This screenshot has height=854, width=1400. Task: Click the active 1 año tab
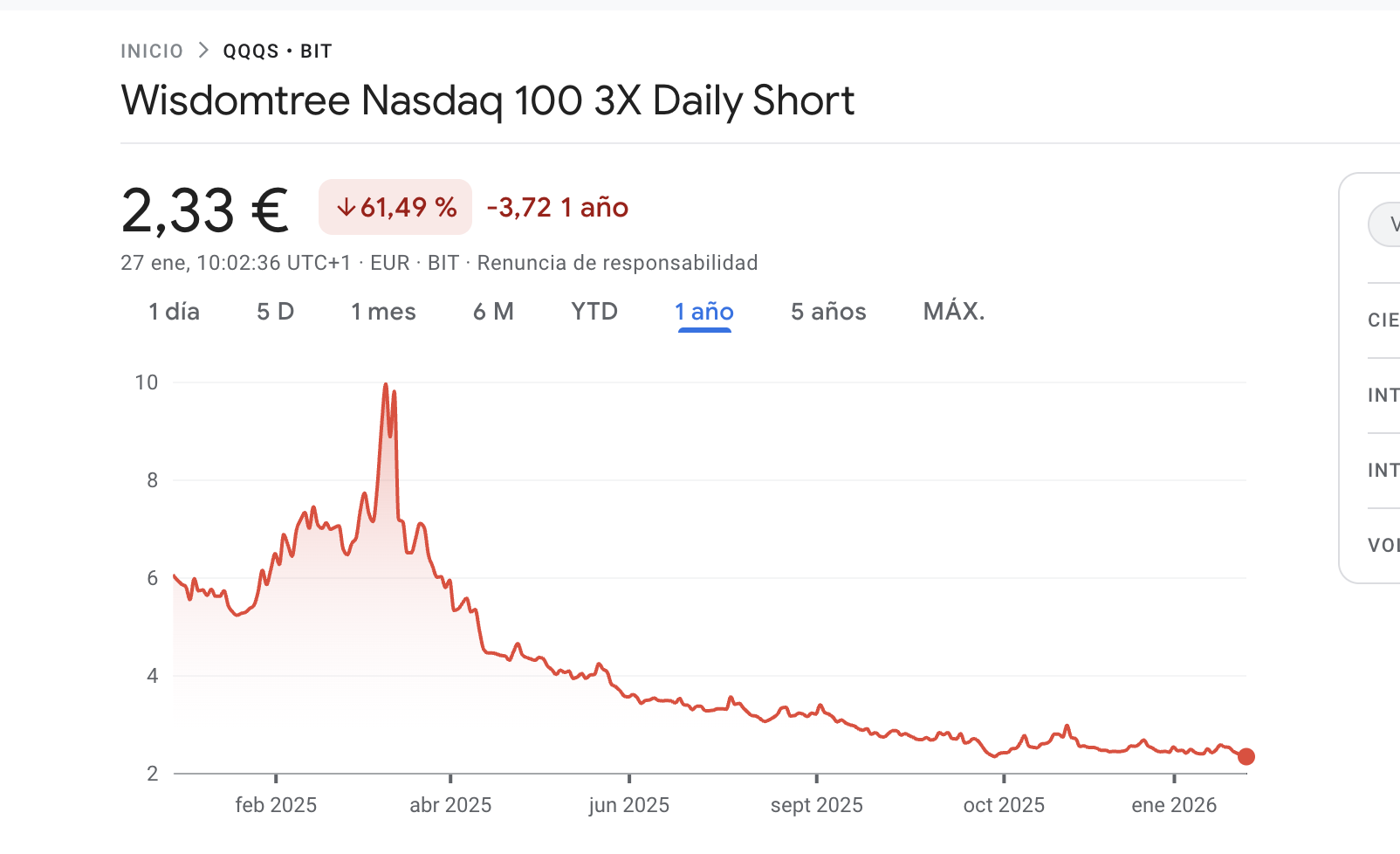point(704,312)
